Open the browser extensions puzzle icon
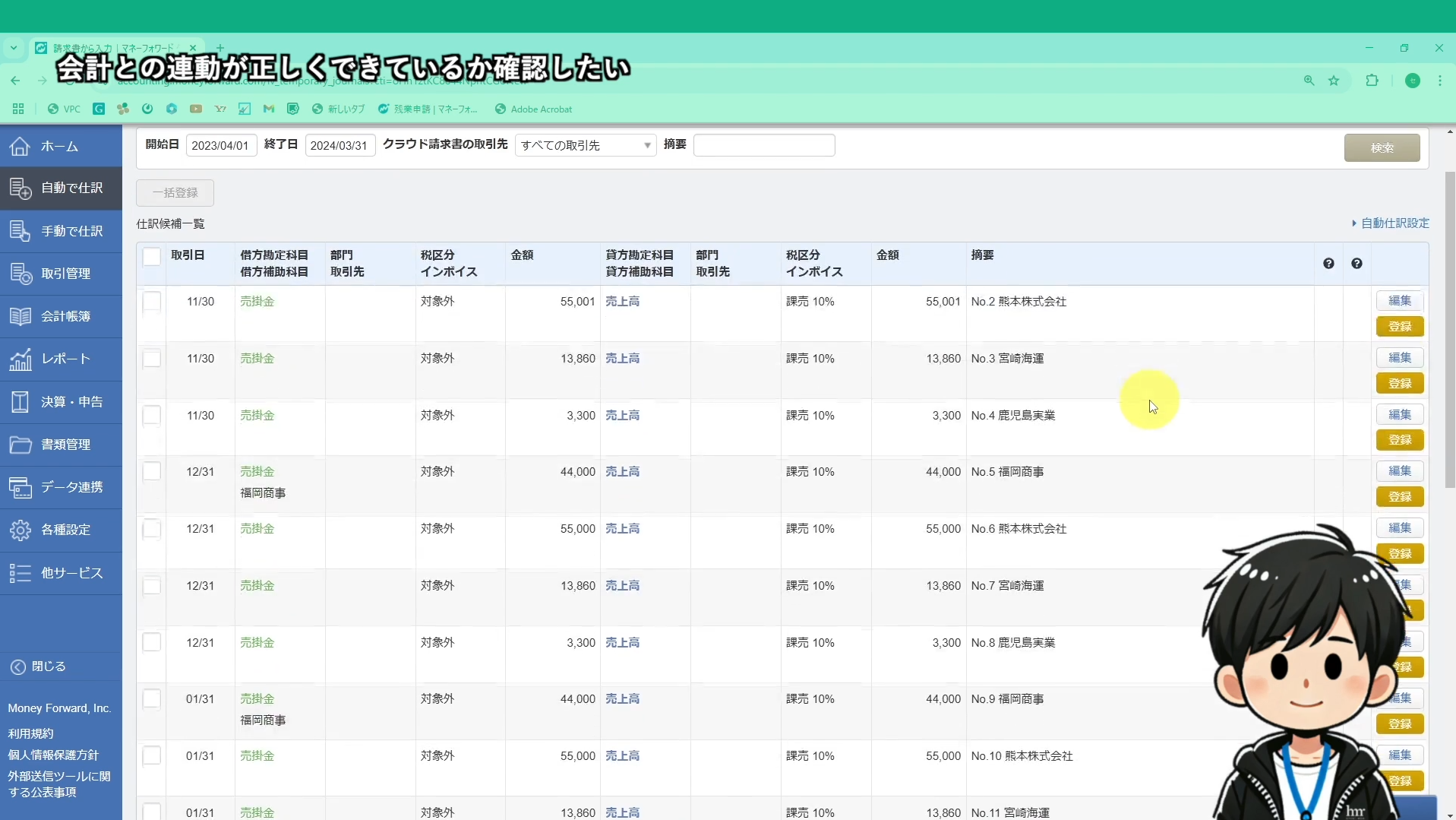The height and width of the screenshot is (820, 1456). click(x=1372, y=81)
